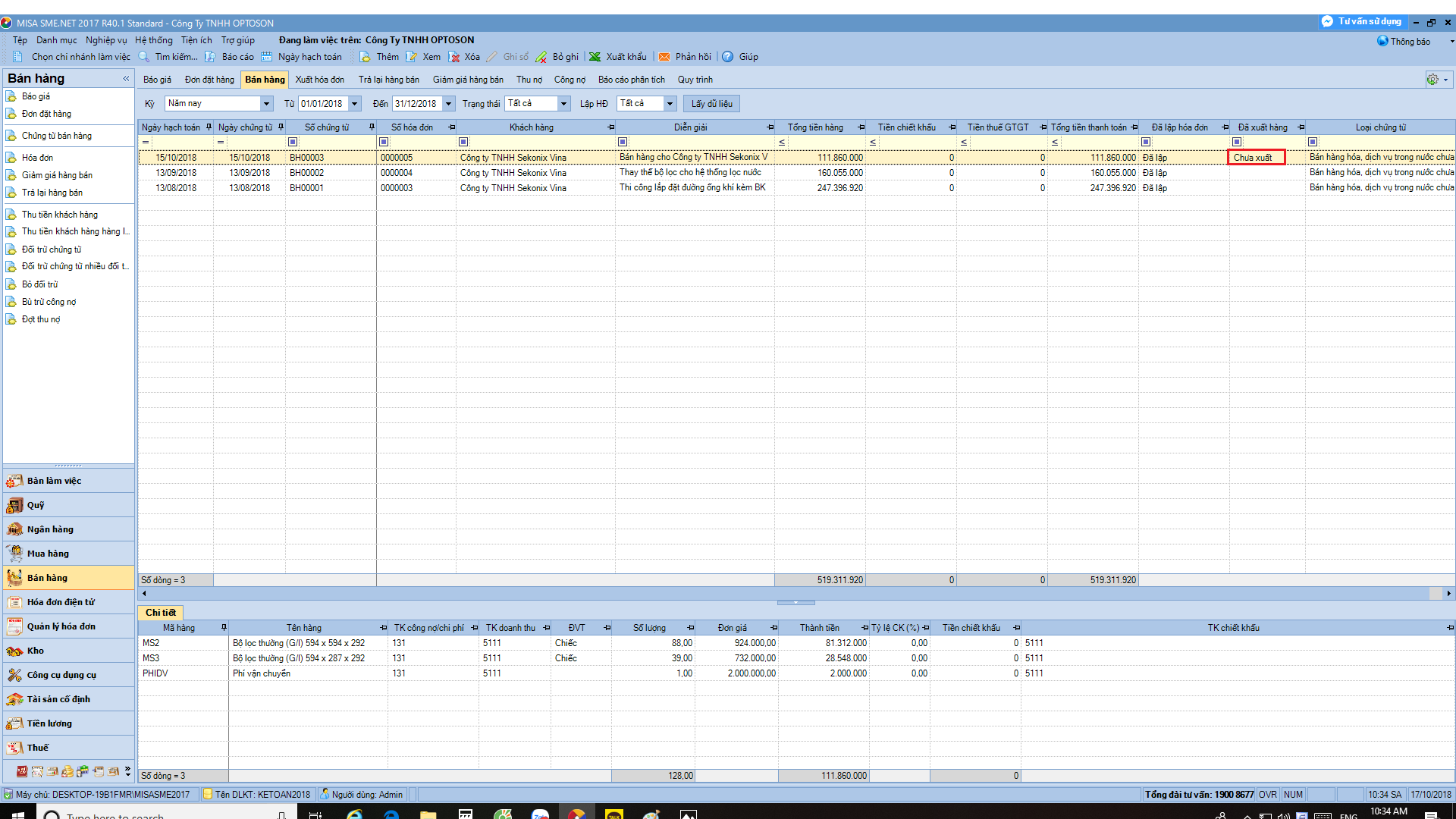The height and width of the screenshot is (819, 1456).
Task: Open the Trạng thái dropdown
Action: click(x=563, y=104)
